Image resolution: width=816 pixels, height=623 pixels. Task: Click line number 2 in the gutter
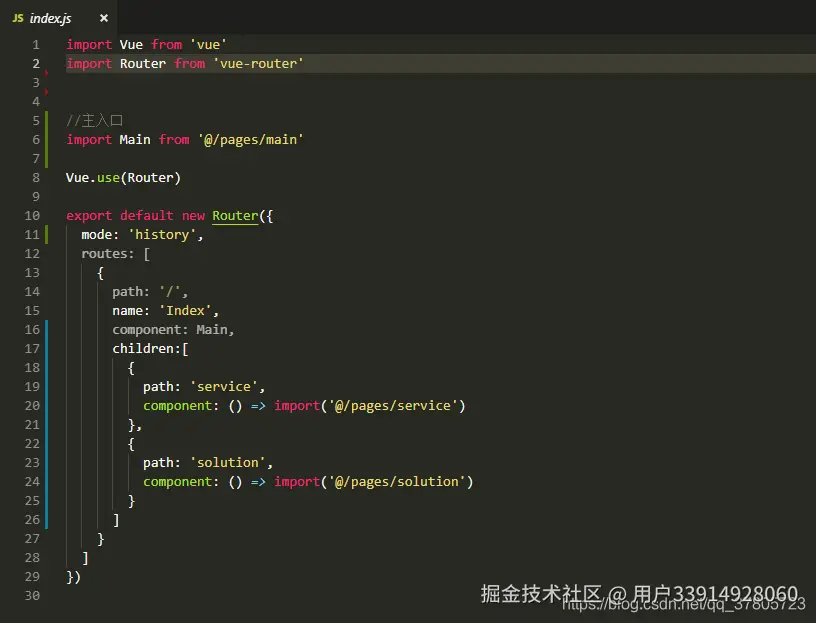(36, 63)
